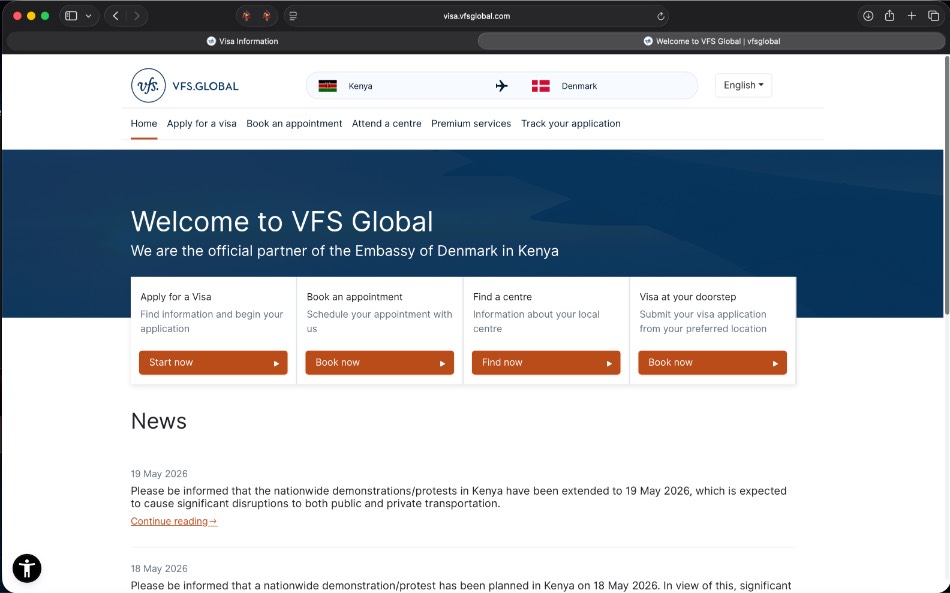Image resolution: width=950 pixels, height=593 pixels.
Task: Go back to the previous page
Action: [x=115, y=16]
